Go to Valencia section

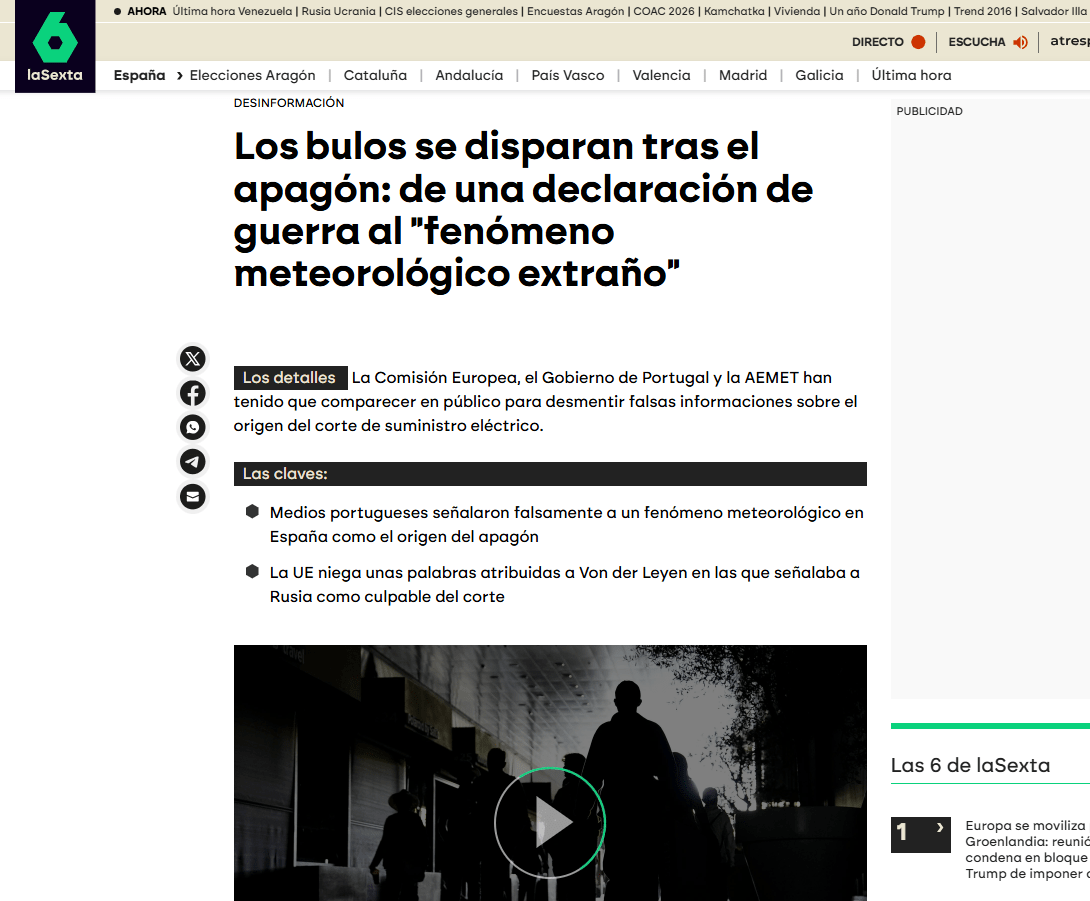coord(661,75)
